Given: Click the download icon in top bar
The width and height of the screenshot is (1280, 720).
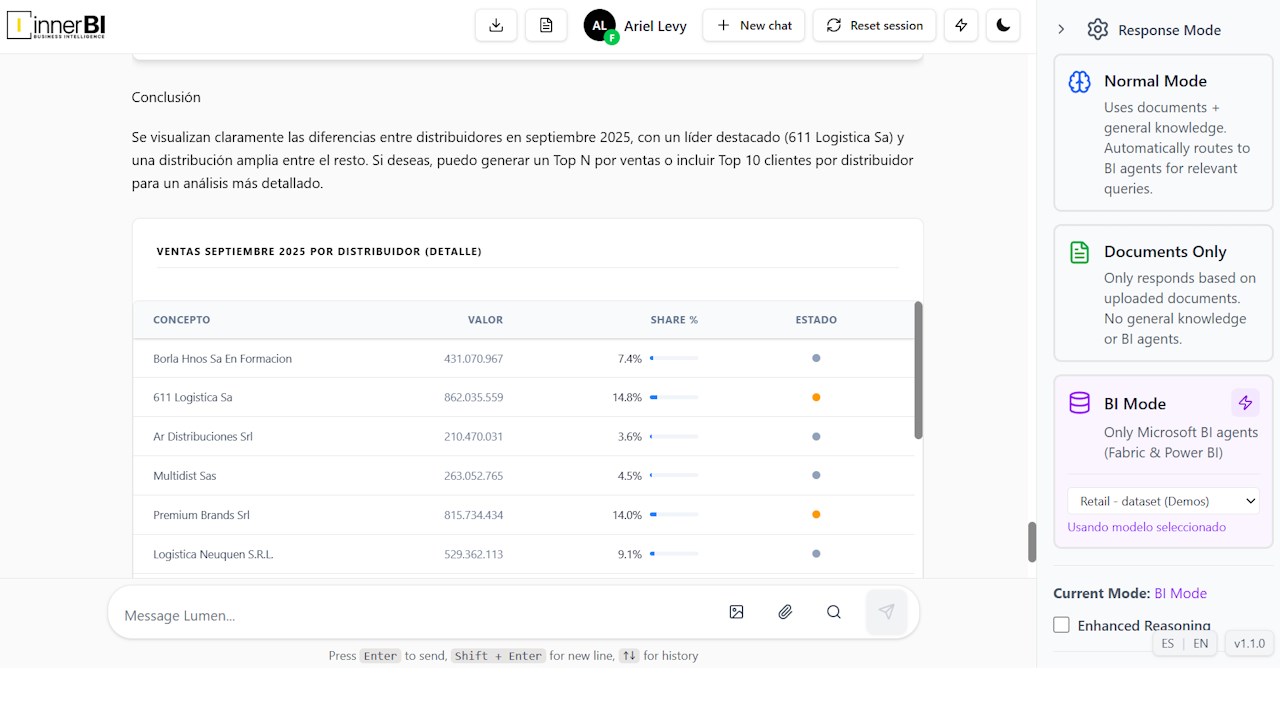Looking at the screenshot, I should pyautogui.click(x=496, y=25).
